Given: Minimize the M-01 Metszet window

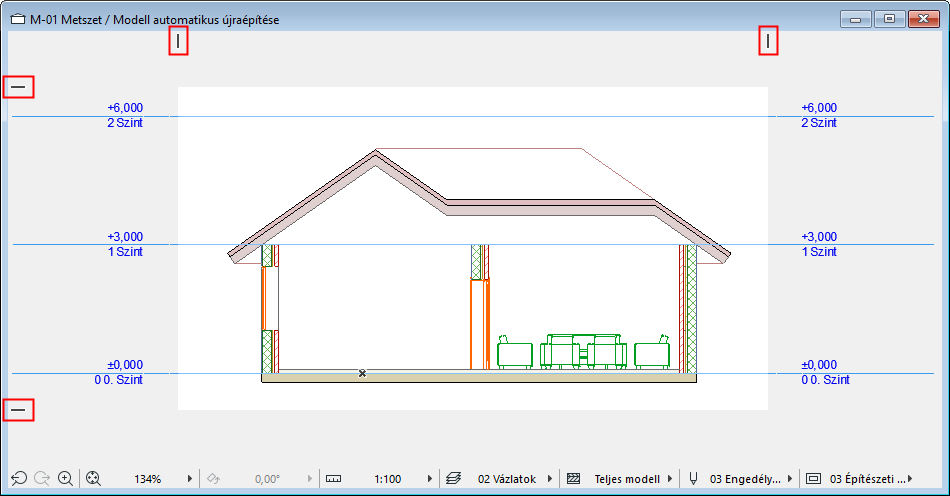Looking at the screenshot, I should coord(855,19).
